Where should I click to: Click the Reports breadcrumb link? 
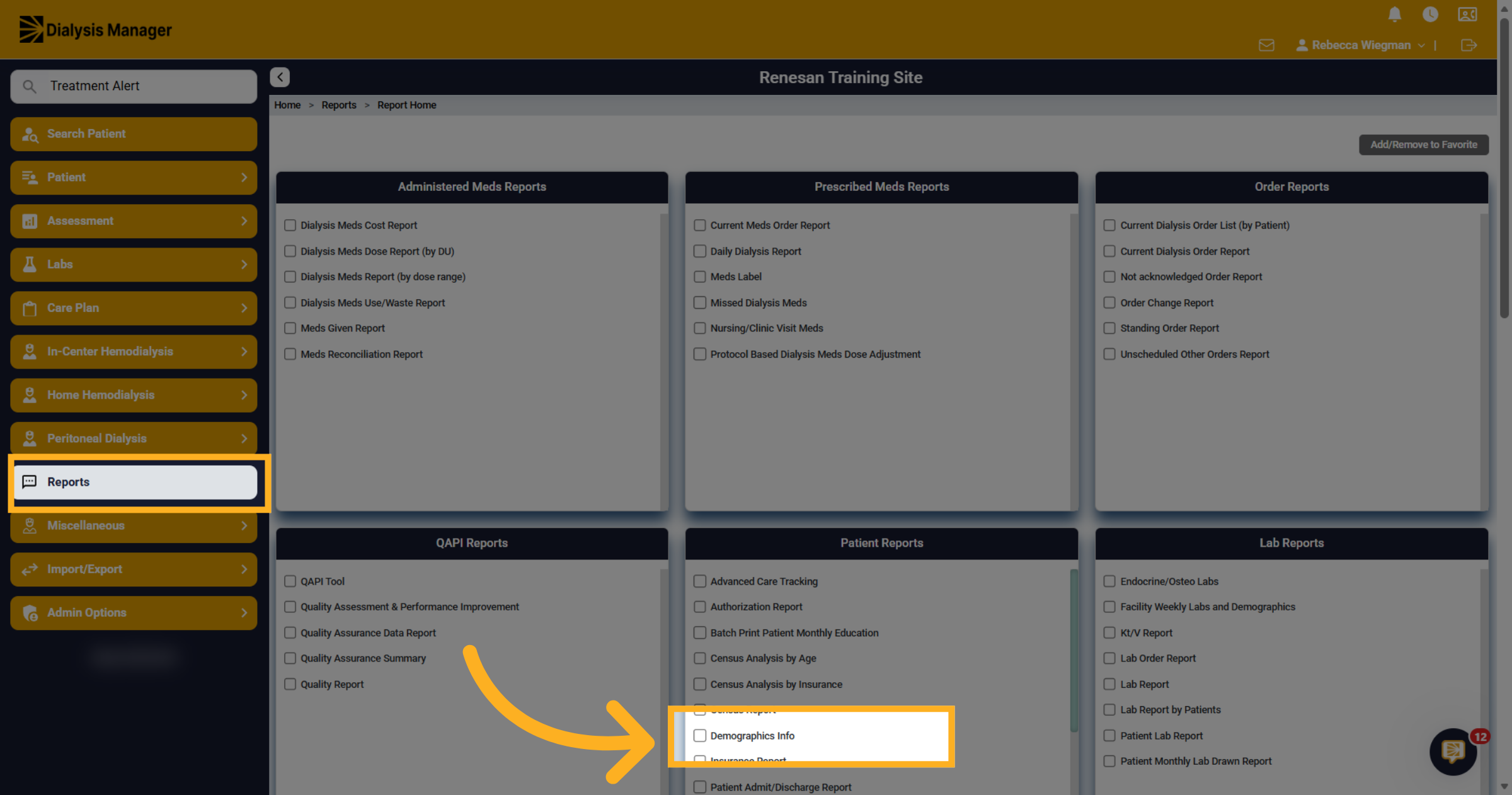point(339,105)
